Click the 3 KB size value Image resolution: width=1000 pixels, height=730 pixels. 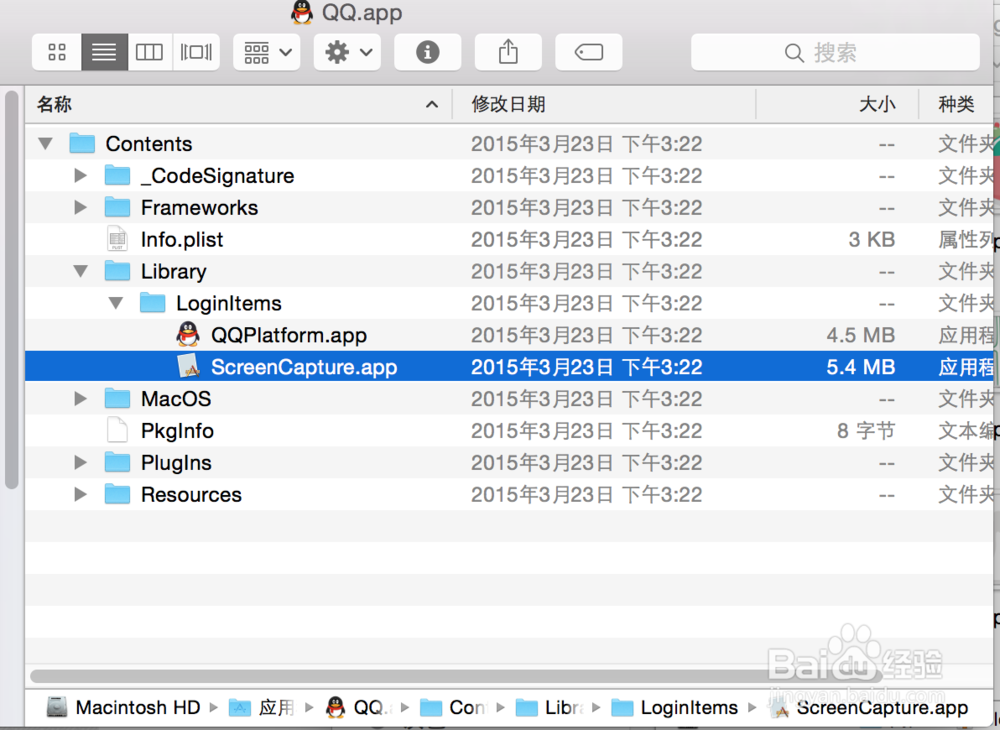(872, 240)
